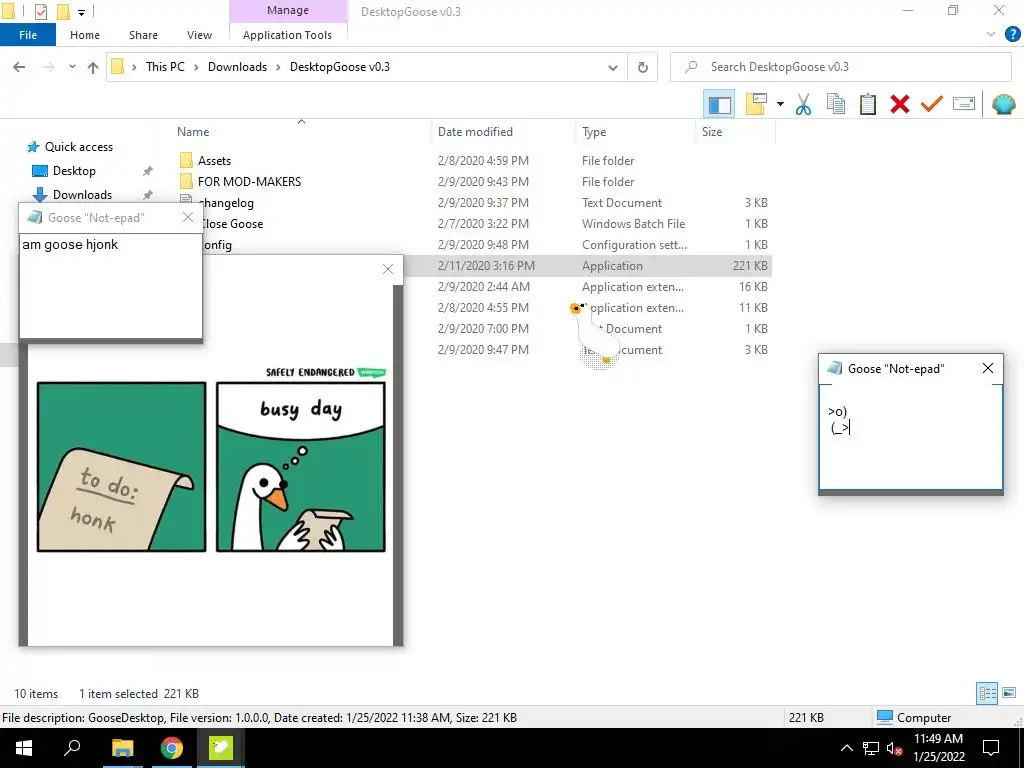This screenshot has height=768, width=1024.
Task: Sort by Date modified column header
Action: pyautogui.click(x=475, y=132)
